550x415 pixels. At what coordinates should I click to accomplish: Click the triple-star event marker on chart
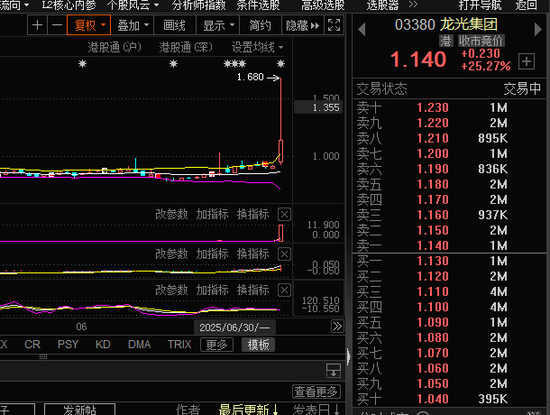235,63
